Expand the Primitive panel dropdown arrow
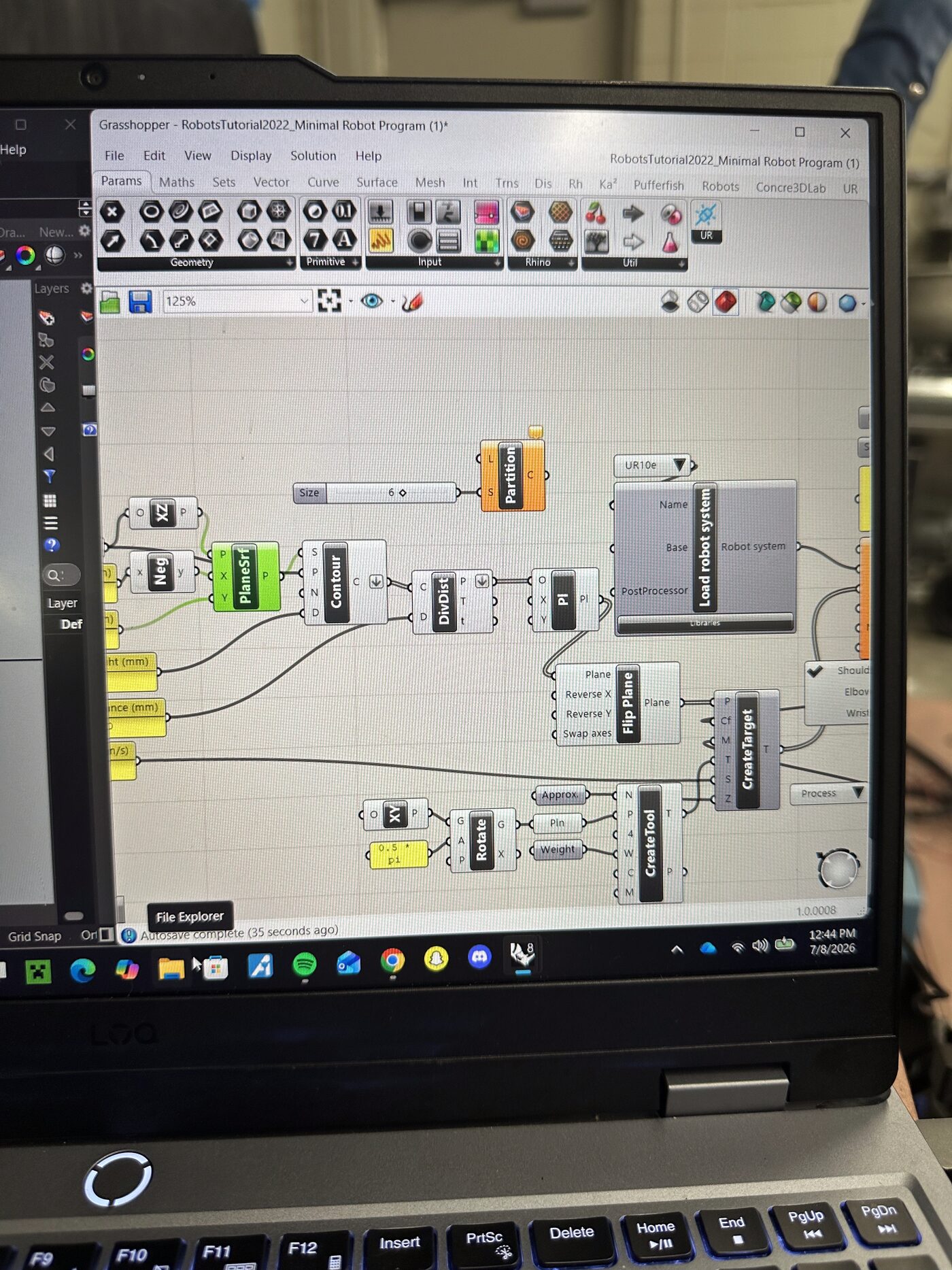 (x=355, y=262)
